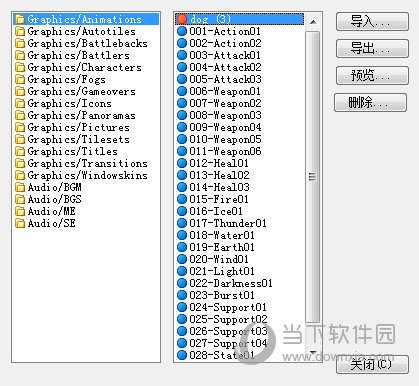The height and width of the screenshot is (386, 419).
Task: Click the blue circle icon beside 019-Earth01
Action: pos(182,247)
